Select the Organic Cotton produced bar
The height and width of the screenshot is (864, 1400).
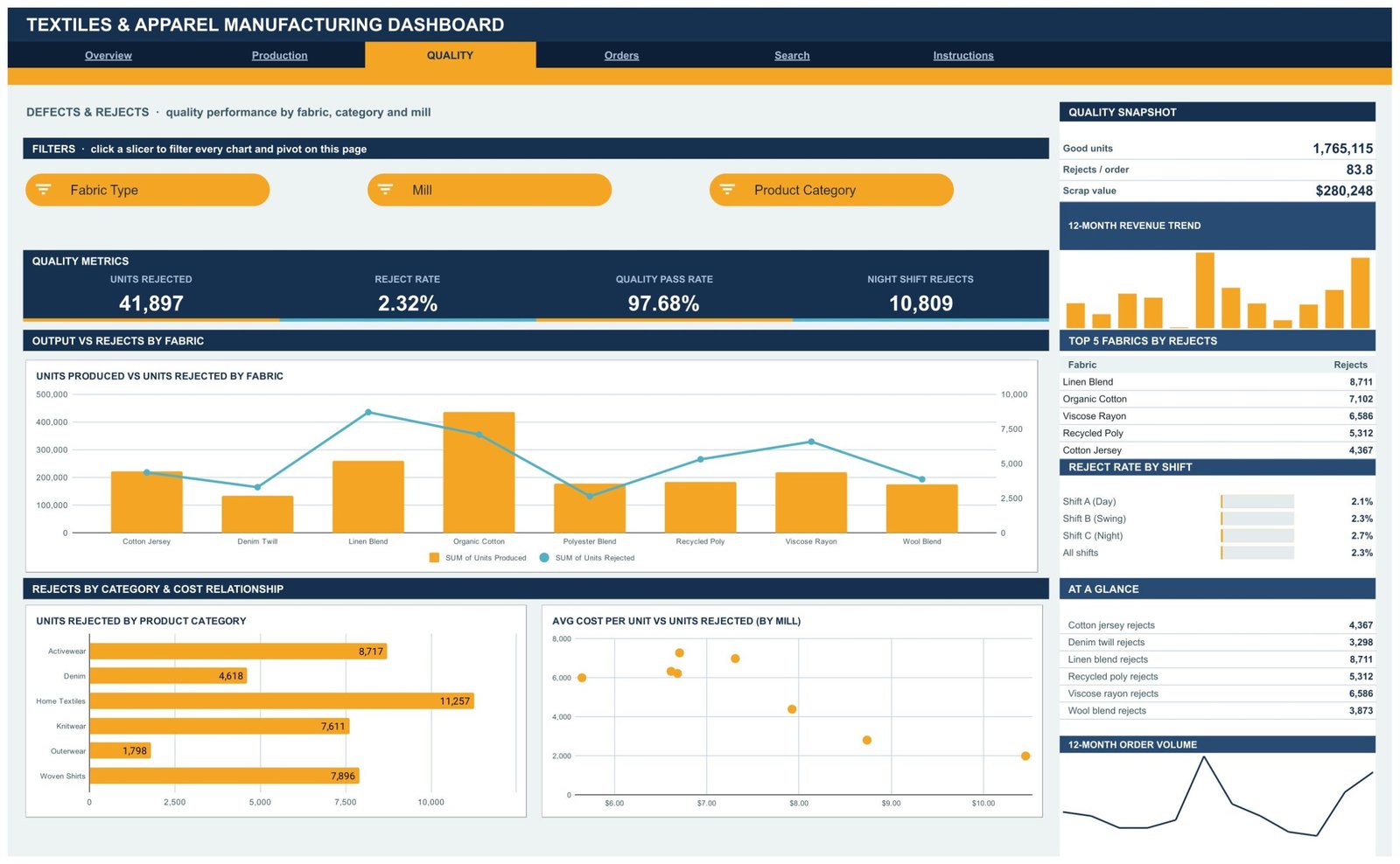(479, 472)
